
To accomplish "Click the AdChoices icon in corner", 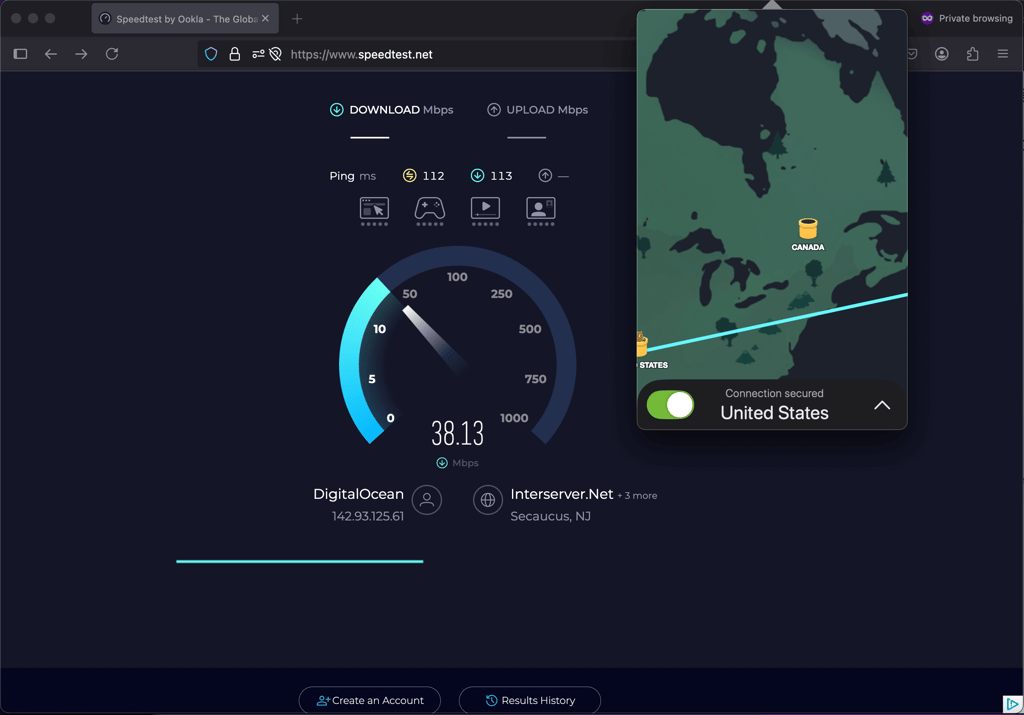I will pyautogui.click(x=1012, y=704).
